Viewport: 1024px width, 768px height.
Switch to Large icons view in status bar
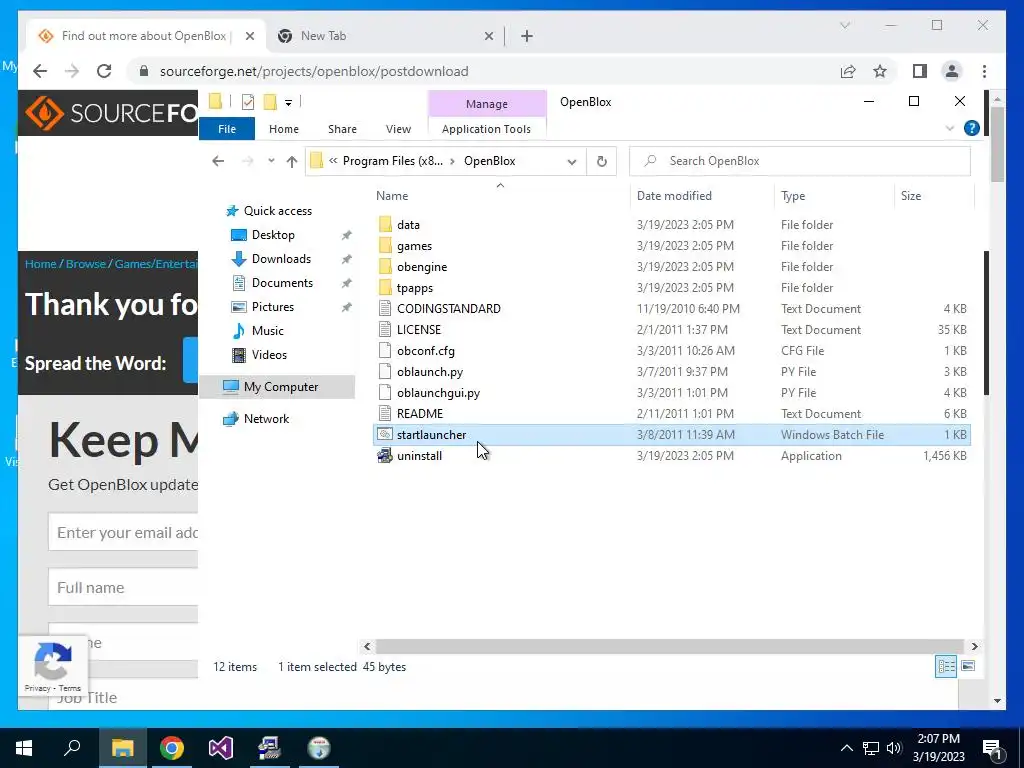pos(968,666)
